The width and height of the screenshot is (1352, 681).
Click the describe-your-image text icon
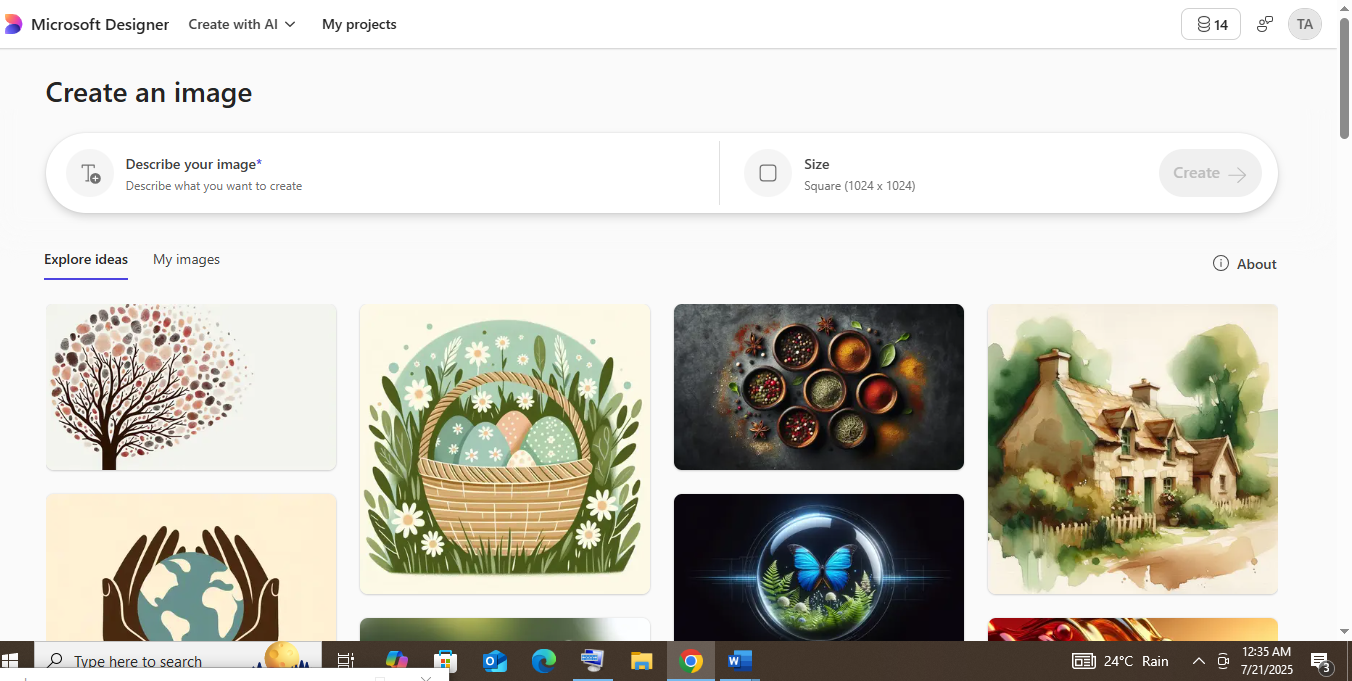click(x=89, y=172)
